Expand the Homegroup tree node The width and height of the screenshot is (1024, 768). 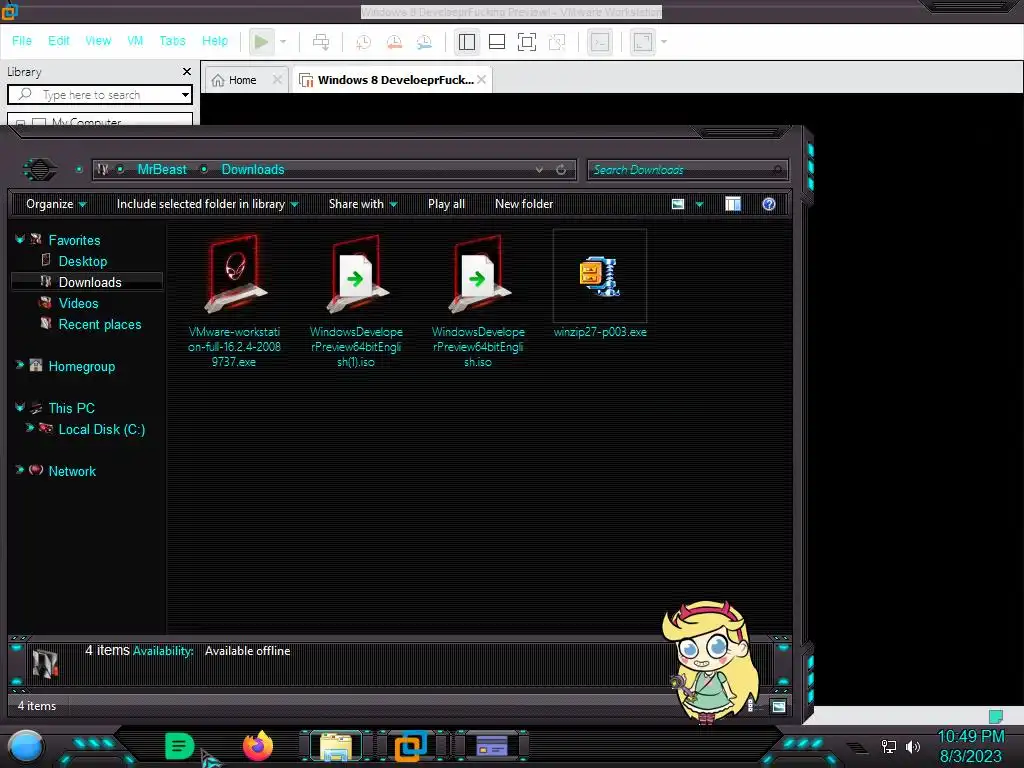tap(20, 365)
